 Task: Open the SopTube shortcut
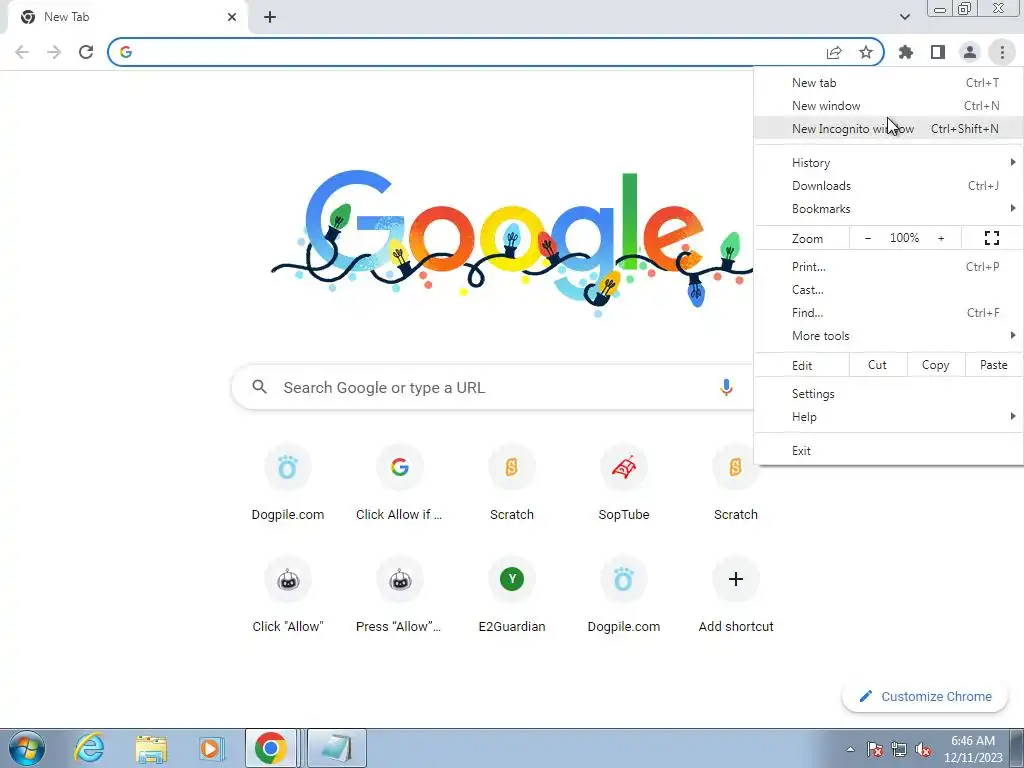tap(624, 483)
